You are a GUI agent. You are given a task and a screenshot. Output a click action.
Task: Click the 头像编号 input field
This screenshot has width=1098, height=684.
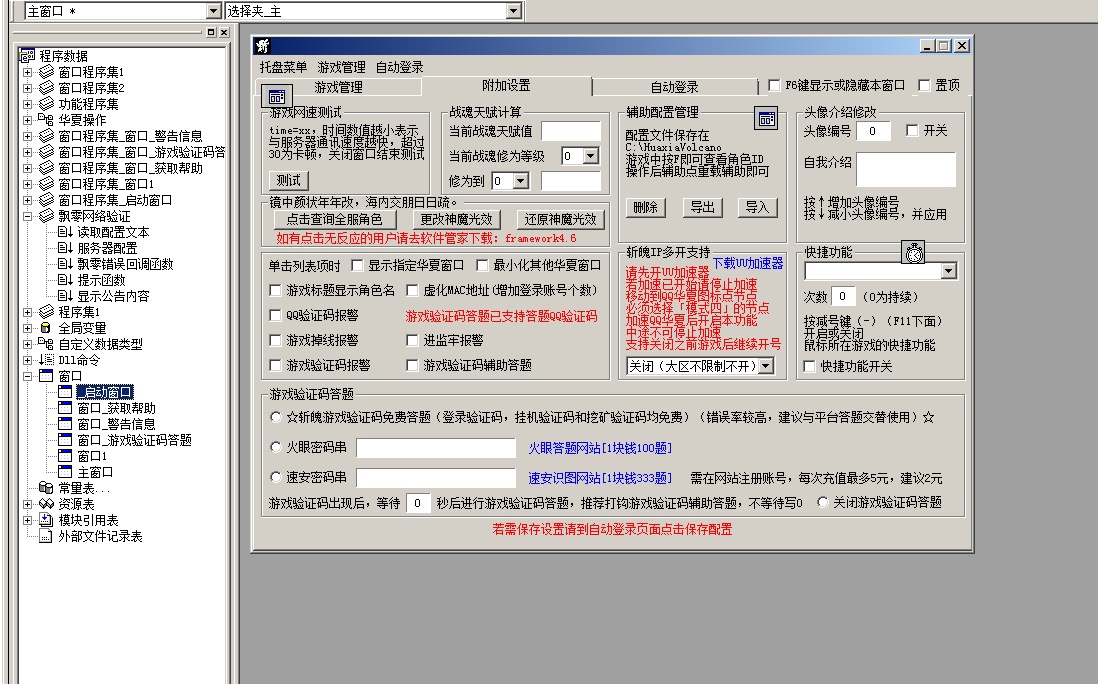pyautogui.click(x=874, y=131)
